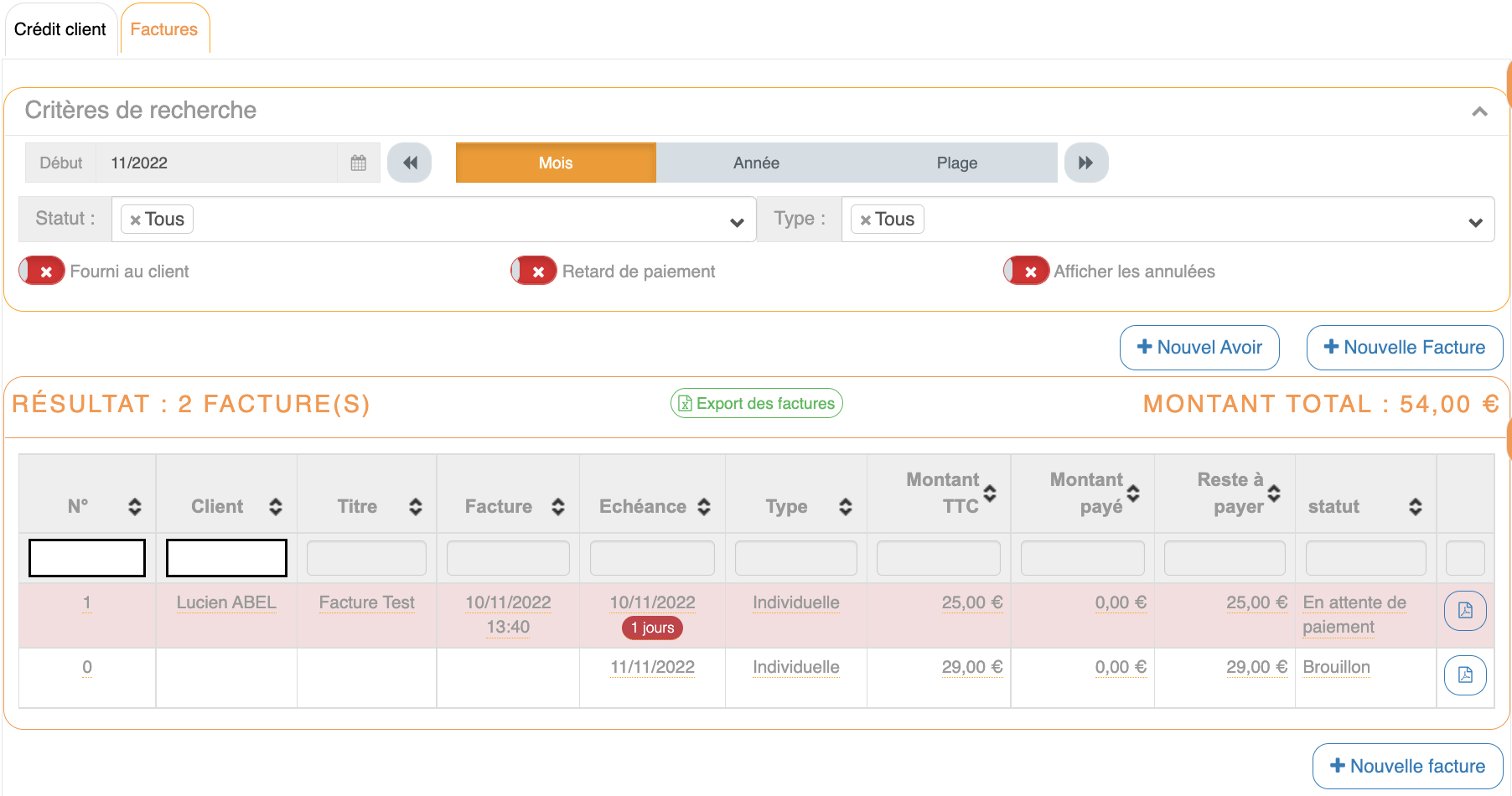
Task: Expand the Type dropdown
Action: pyautogui.click(x=1475, y=222)
